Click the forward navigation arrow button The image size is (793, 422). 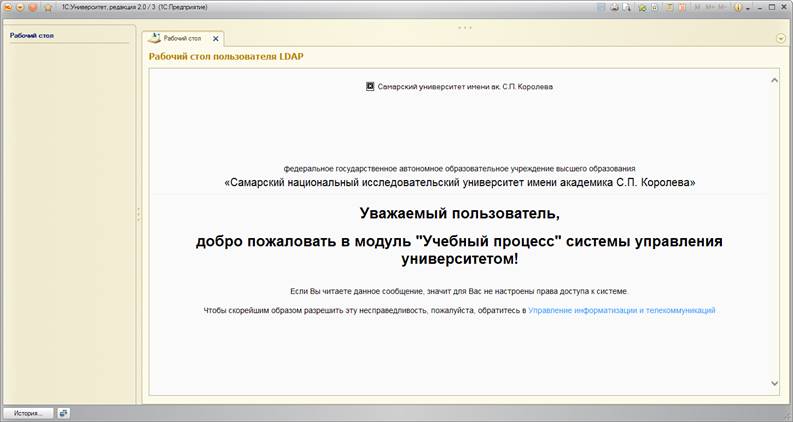pos(33,7)
